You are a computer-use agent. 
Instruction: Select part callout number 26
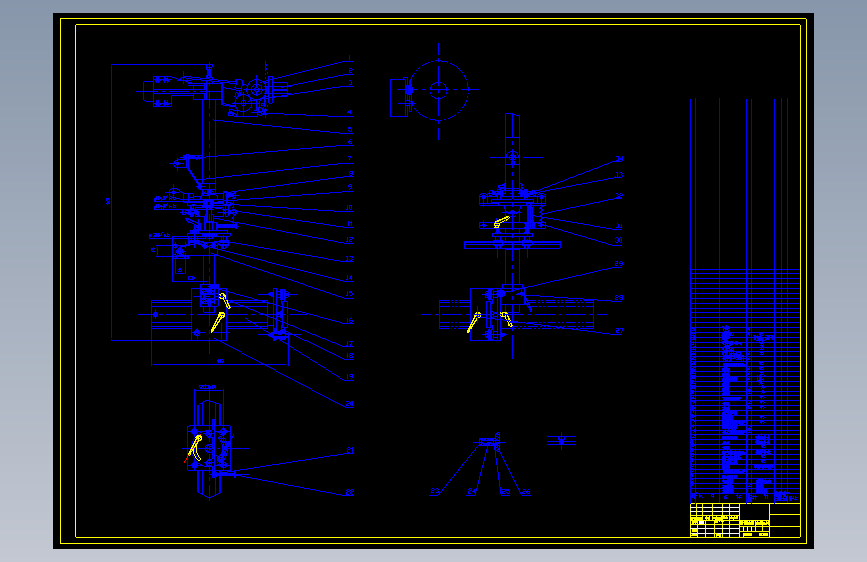[x=526, y=492]
